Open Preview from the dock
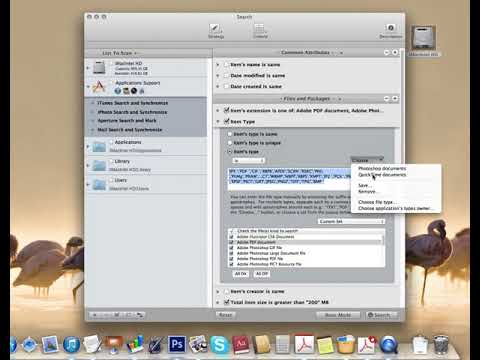The height and width of the screenshot is (360, 480). click(50, 344)
